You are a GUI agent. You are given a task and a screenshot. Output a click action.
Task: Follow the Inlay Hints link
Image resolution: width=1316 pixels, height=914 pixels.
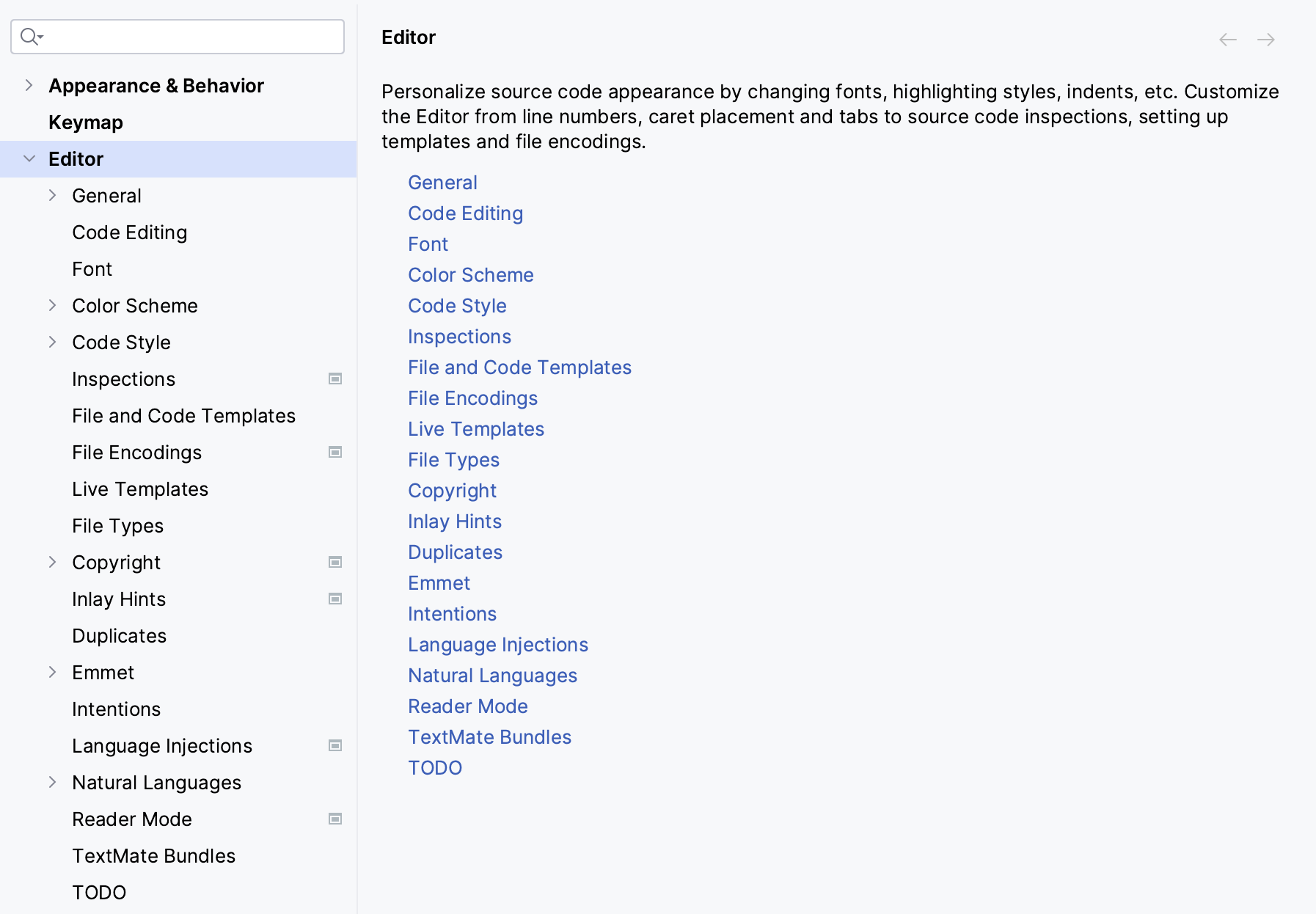455,522
